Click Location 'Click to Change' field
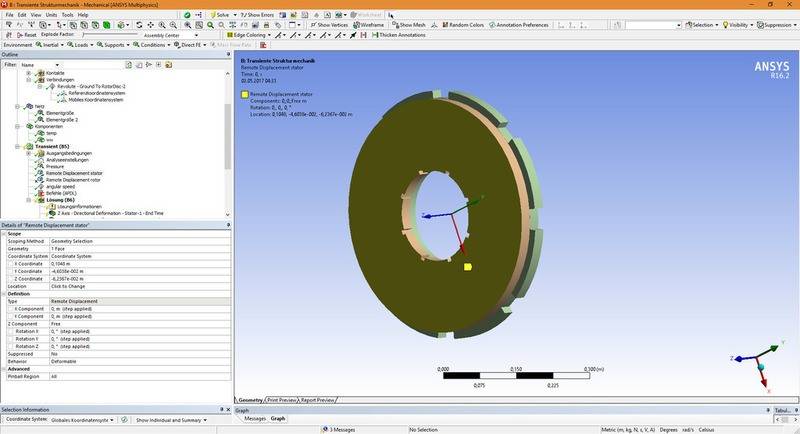The width and height of the screenshot is (800, 434). tap(140, 287)
